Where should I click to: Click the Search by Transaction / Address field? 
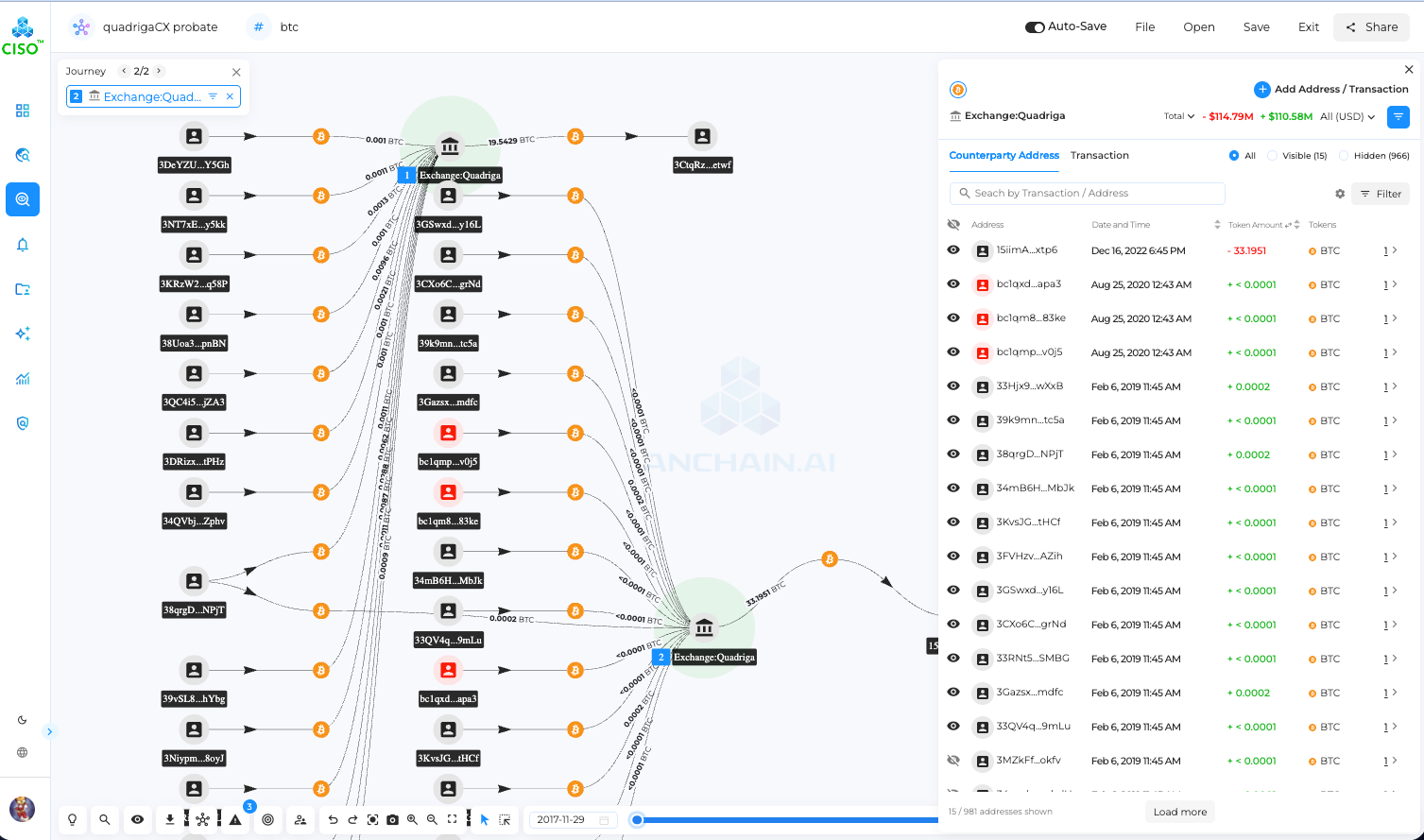pos(1088,194)
